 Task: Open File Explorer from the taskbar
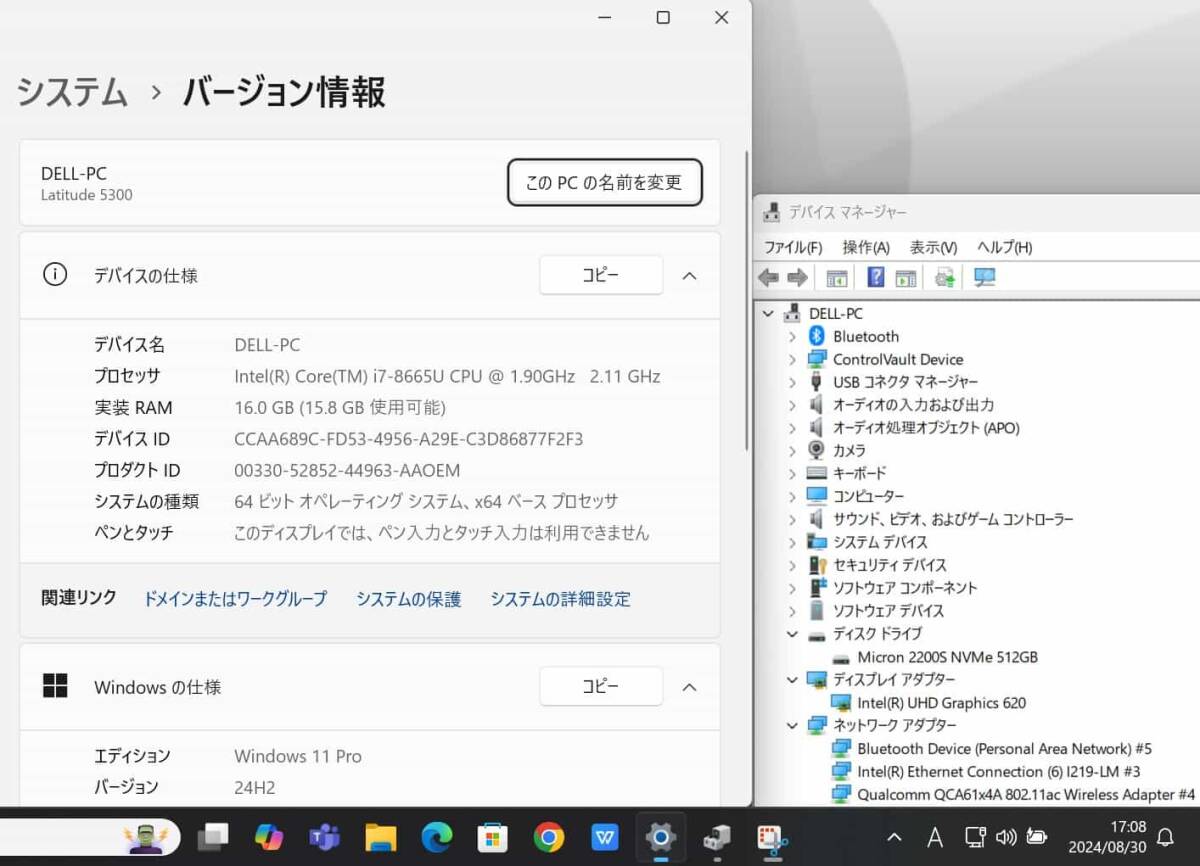coord(381,837)
